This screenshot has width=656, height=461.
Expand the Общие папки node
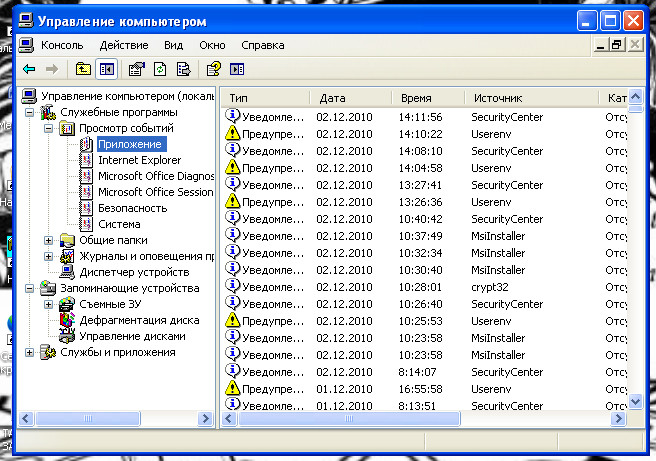pos(49,241)
